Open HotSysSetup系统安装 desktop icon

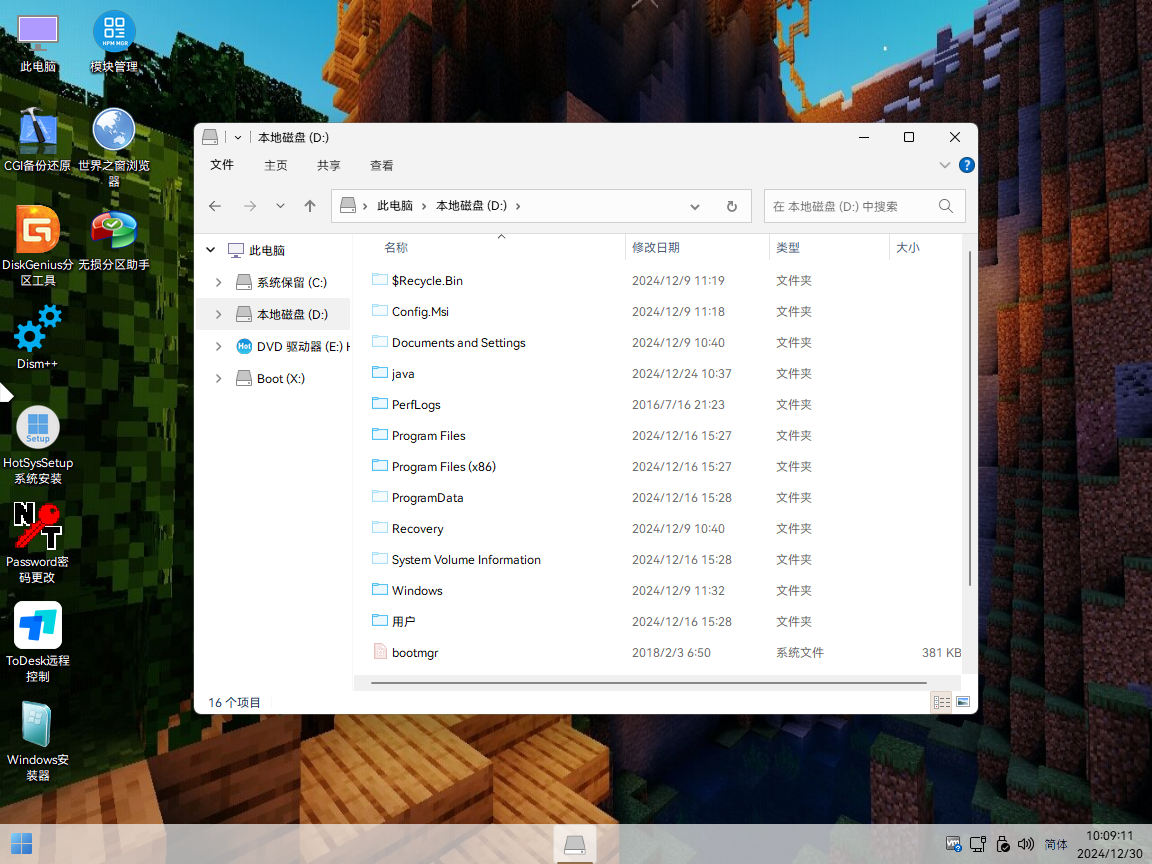[x=37, y=445]
